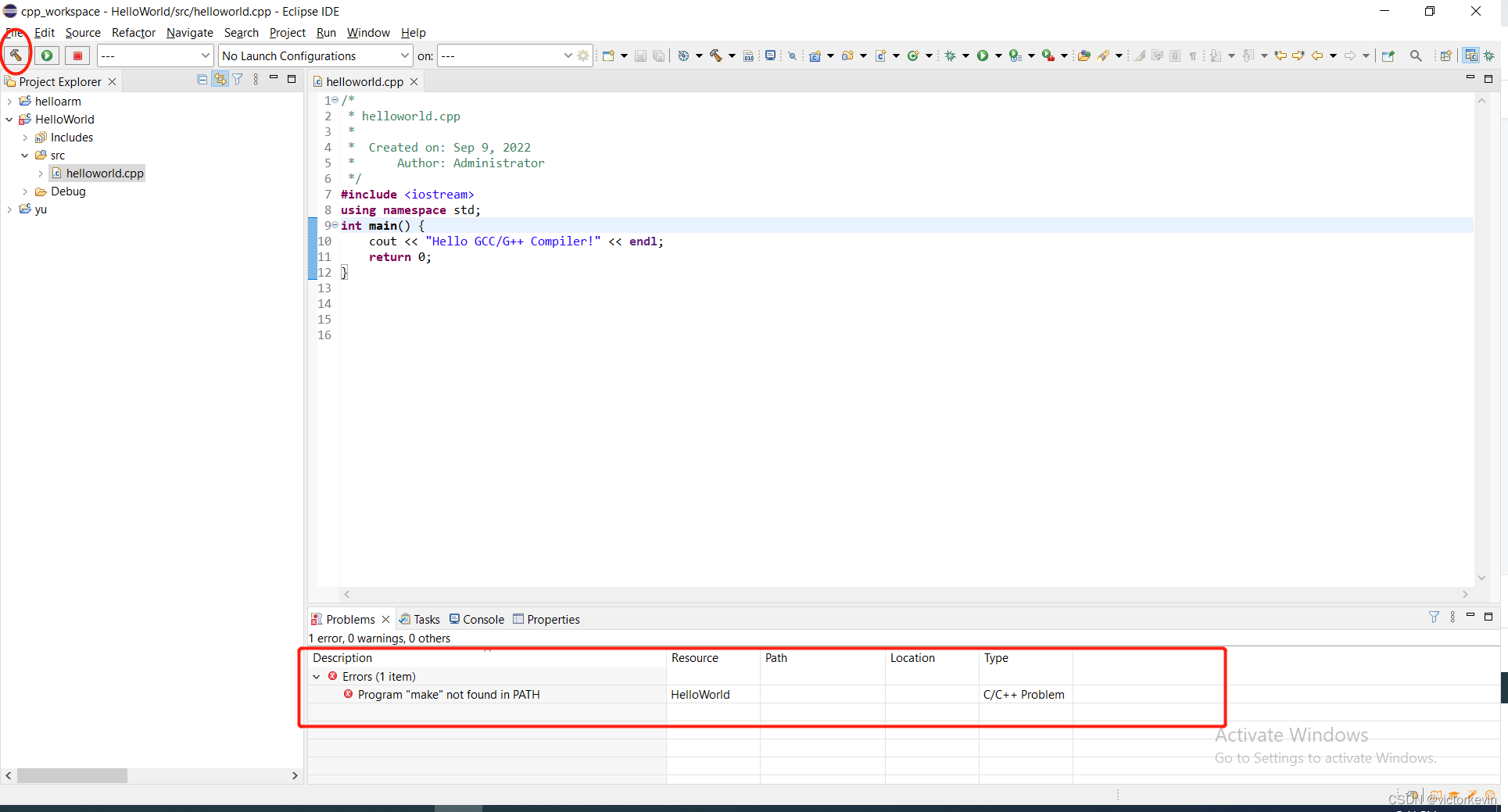Open the Debug perspective icon top right
The image size is (1508, 812).
click(1489, 55)
